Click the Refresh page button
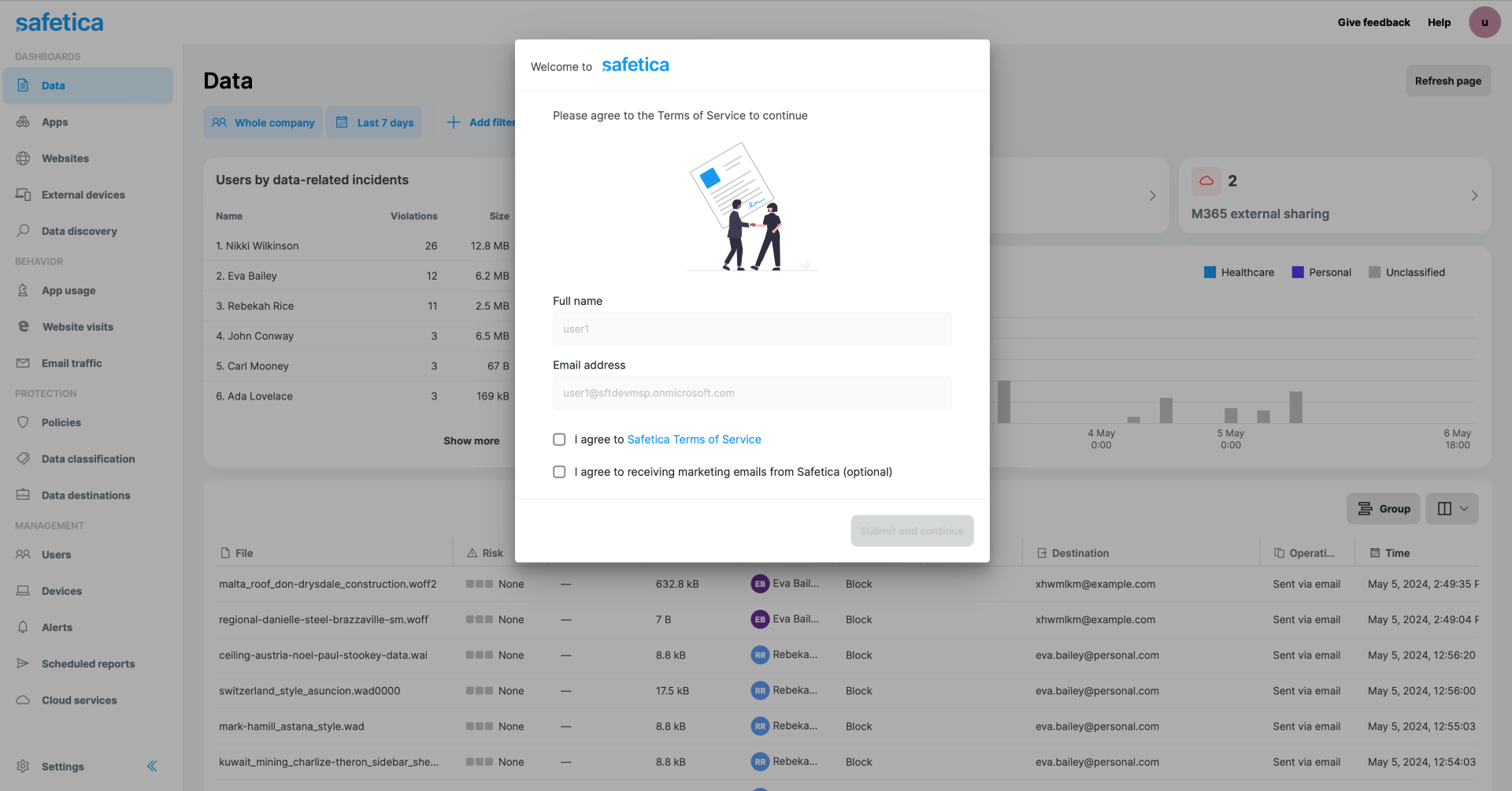This screenshot has width=1512, height=791. [x=1448, y=80]
